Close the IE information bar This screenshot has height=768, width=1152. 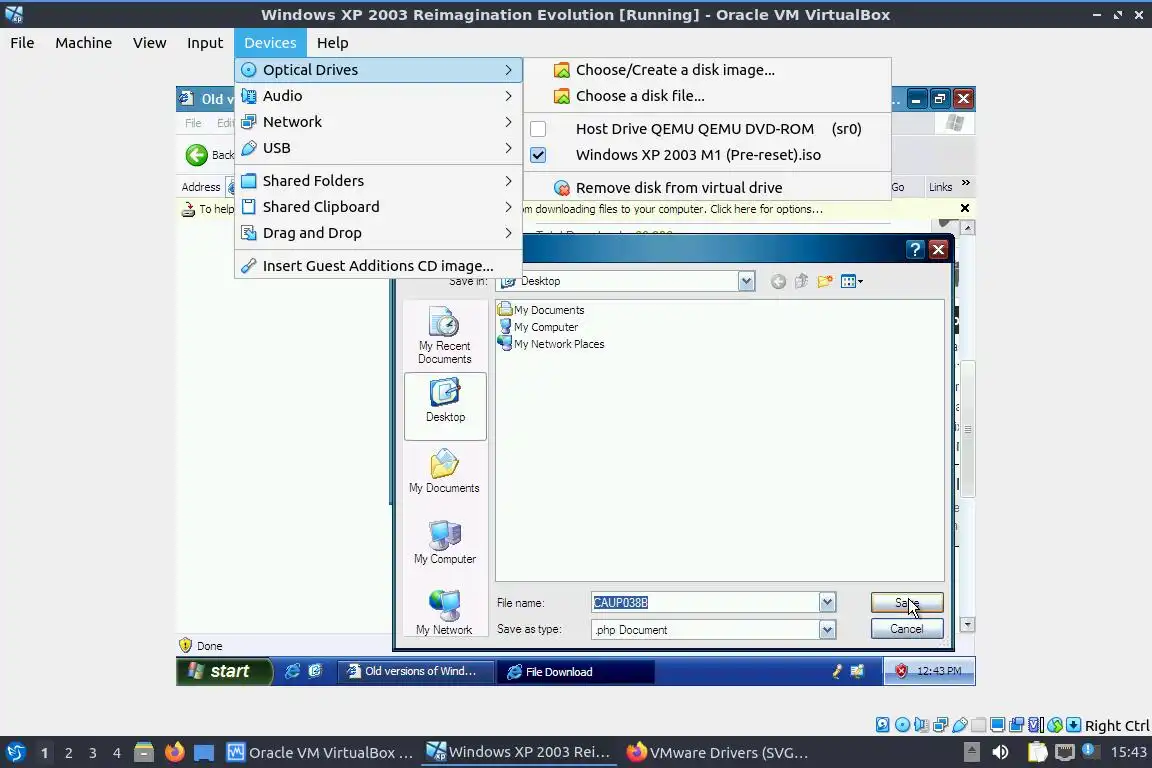point(965,209)
